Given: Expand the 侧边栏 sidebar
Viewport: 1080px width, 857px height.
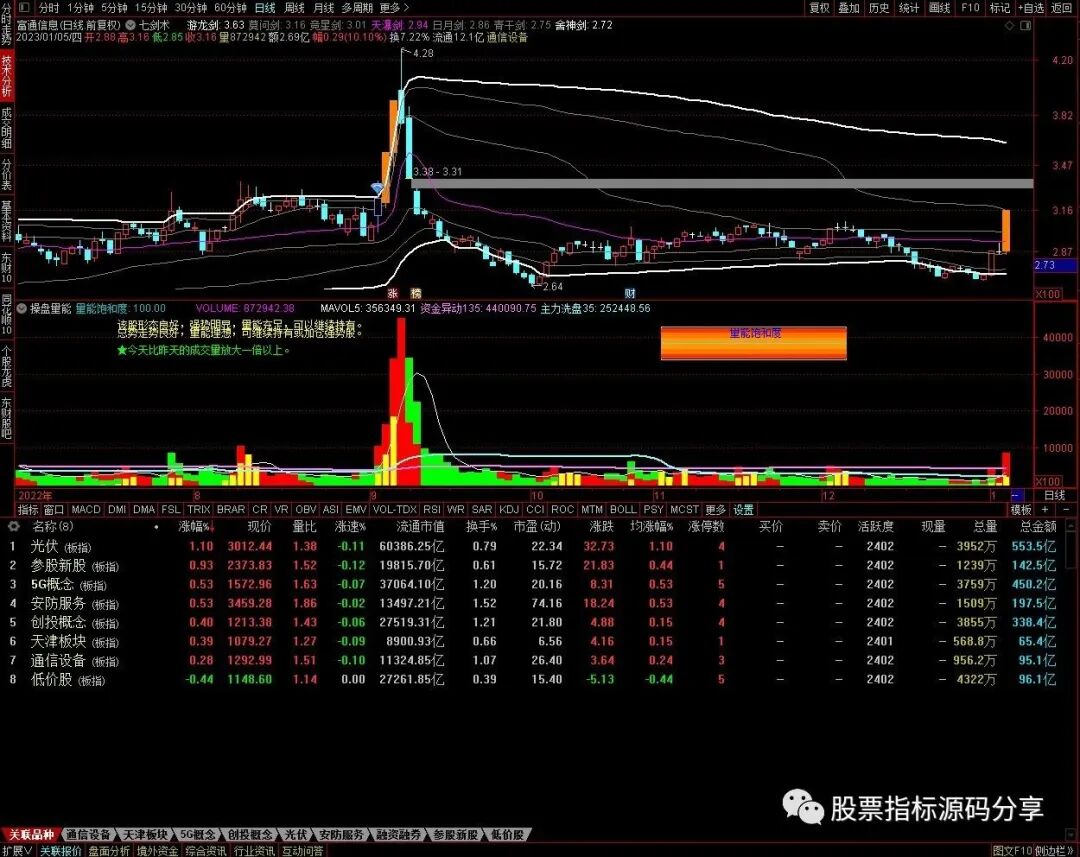Looking at the screenshot, I should point(1055,851).
